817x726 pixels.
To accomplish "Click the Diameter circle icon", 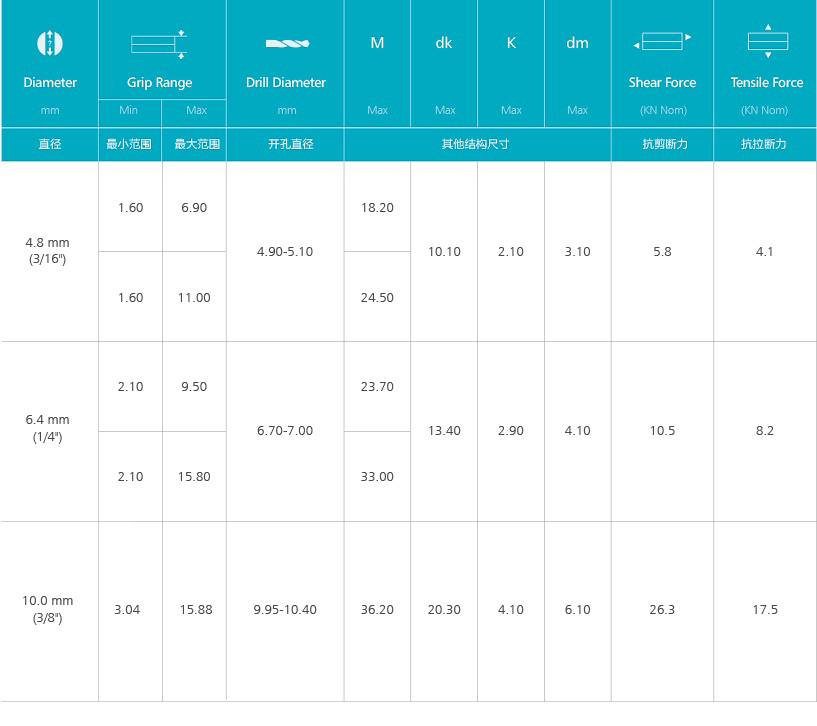I will [50, 43].
